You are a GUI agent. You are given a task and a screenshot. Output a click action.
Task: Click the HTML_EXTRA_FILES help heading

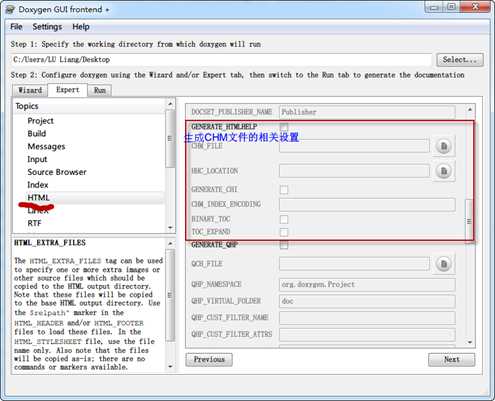[50, 243]
